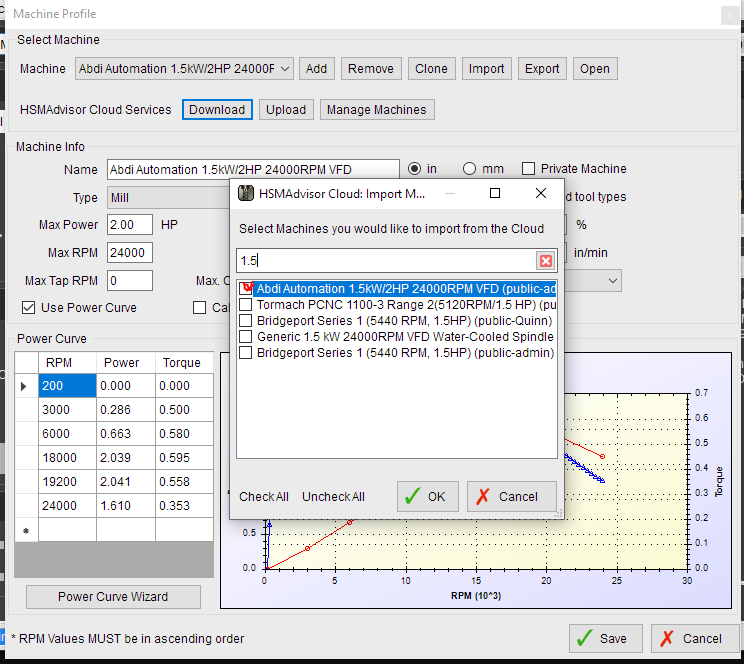Toggle Use Power Curve checkbox
Viewport: 744px width, 664px height.
[x=28, y=308]
